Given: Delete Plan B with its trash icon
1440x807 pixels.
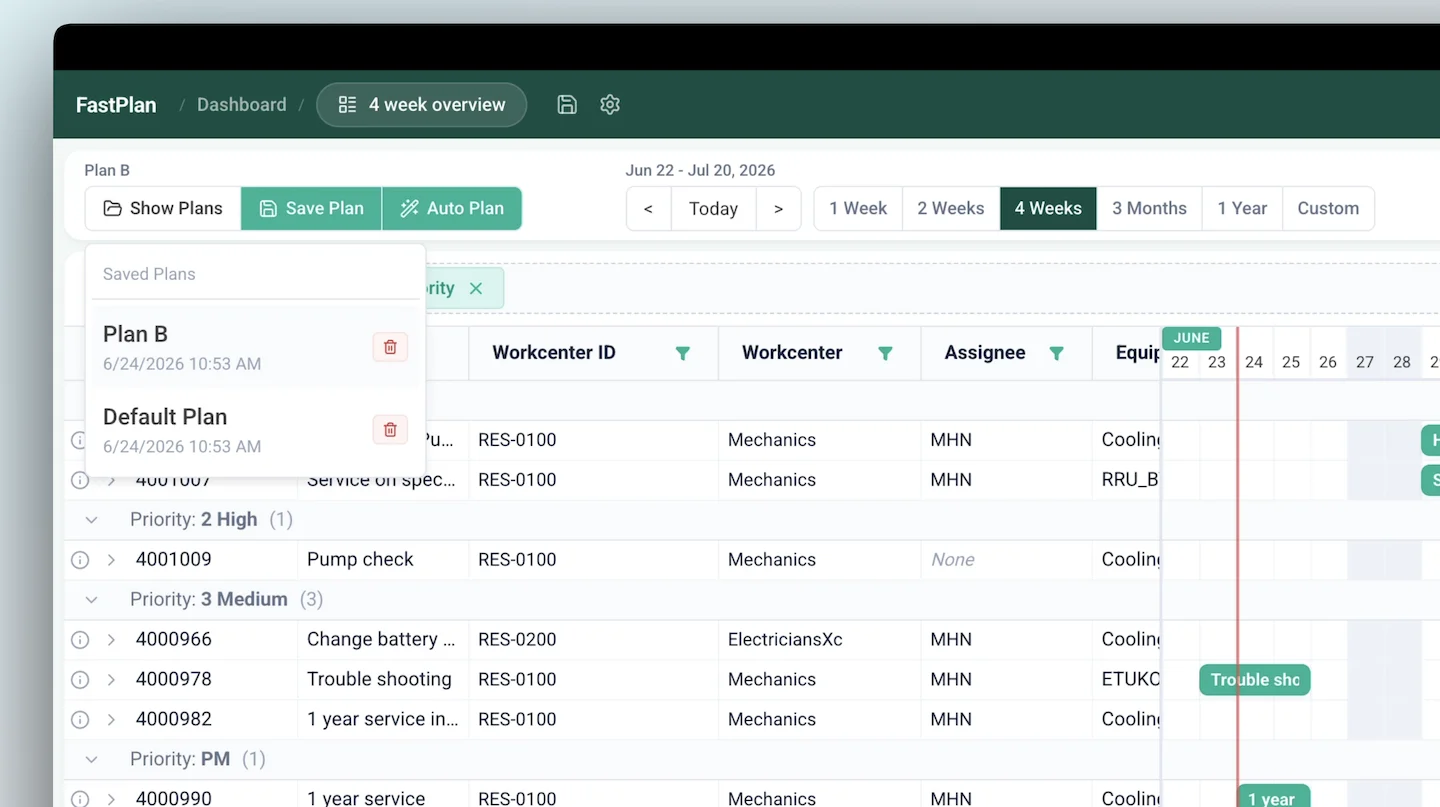Looking at the screenshot, I should pos(390,347).
